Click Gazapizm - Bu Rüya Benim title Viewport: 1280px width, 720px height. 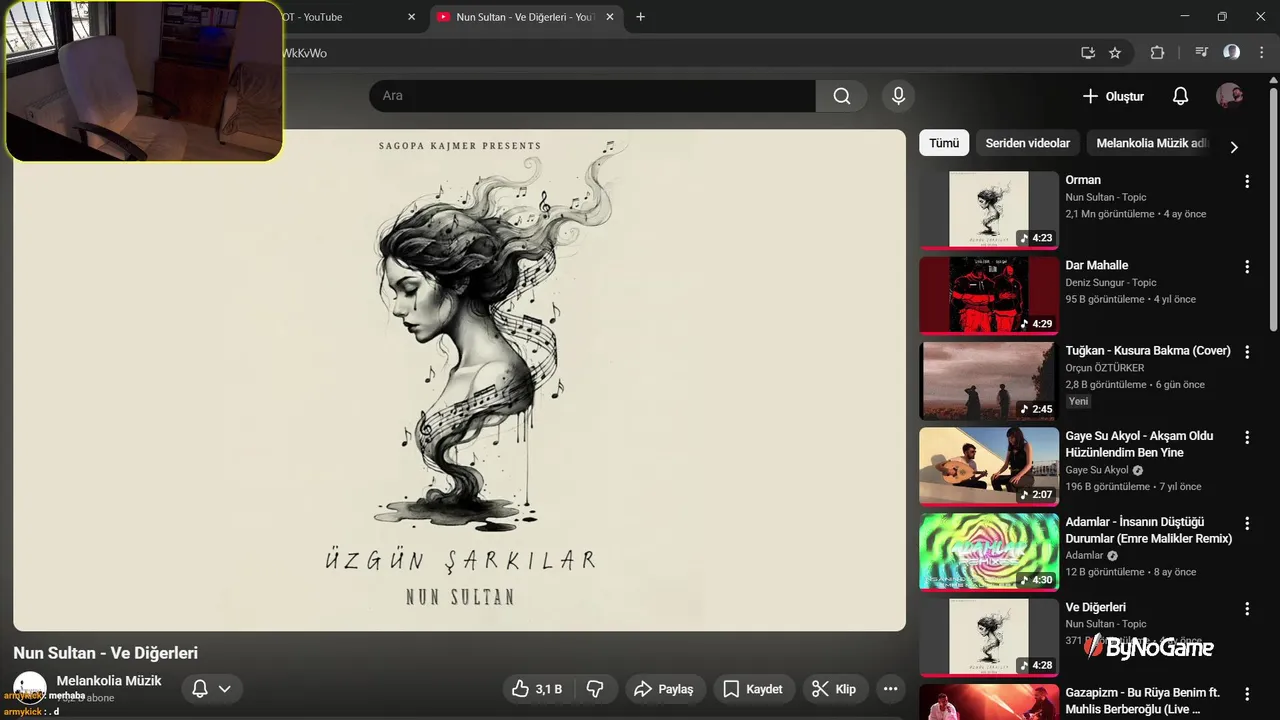tap(1143, 701)
